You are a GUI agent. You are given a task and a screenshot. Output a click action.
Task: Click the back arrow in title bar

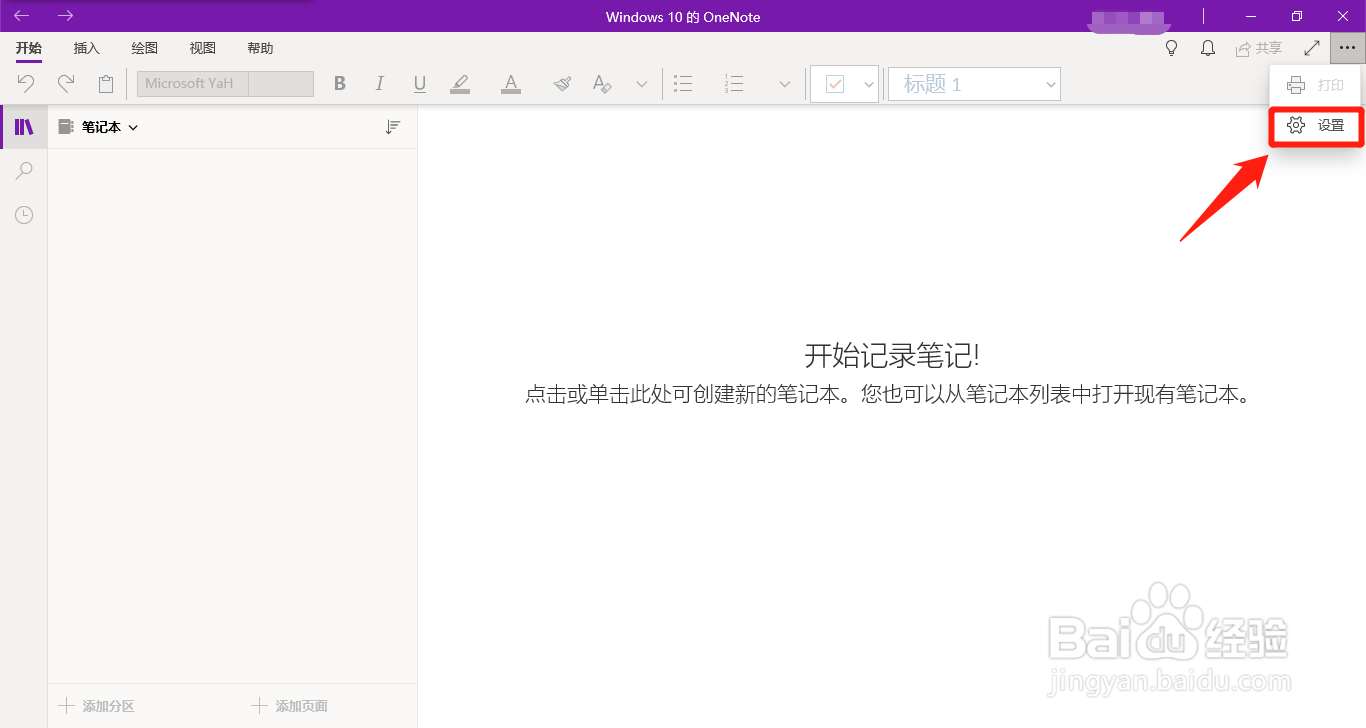pyautogui.click(x=21, y=16)
